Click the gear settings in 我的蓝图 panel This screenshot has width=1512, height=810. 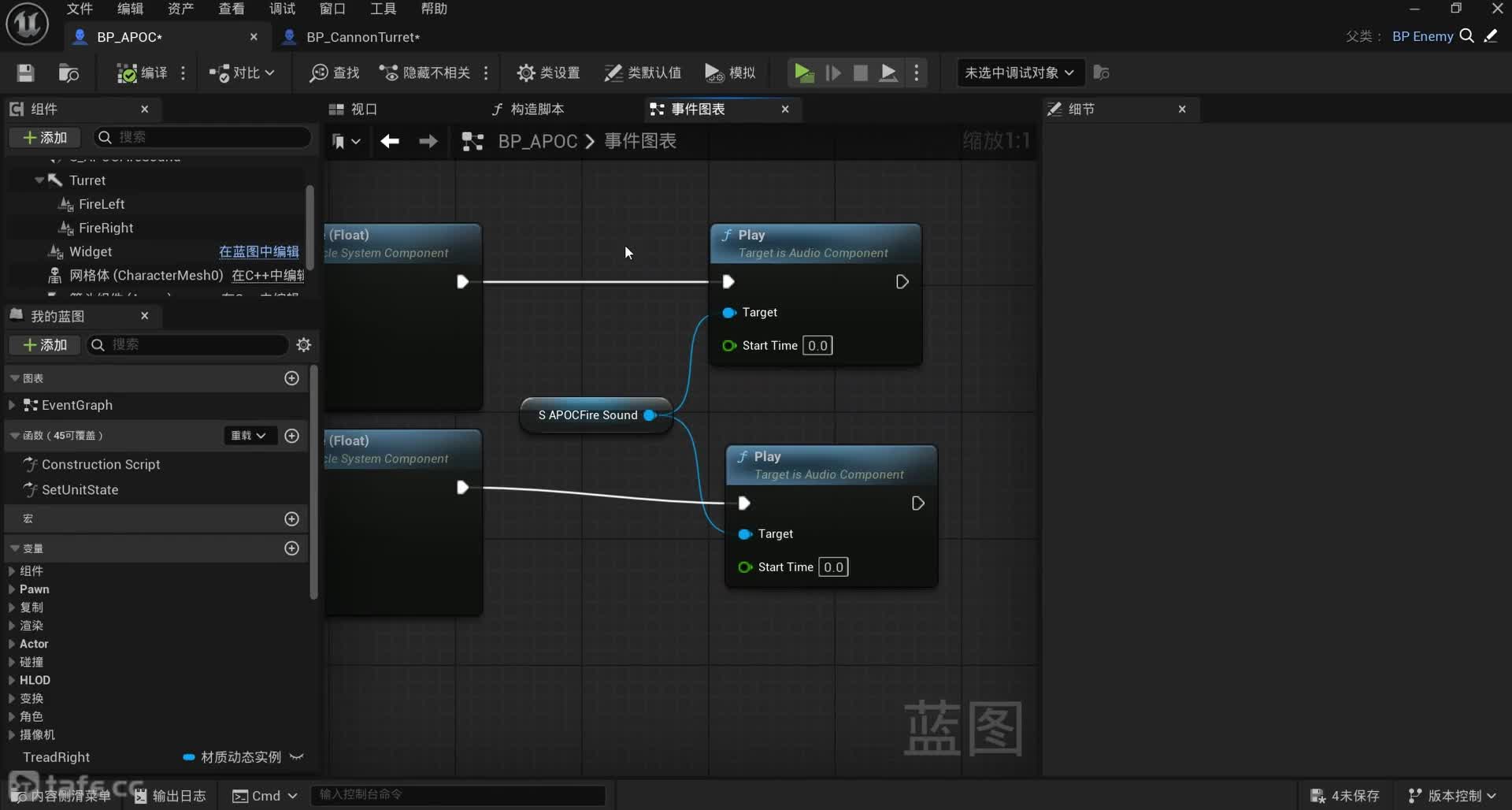304,345
